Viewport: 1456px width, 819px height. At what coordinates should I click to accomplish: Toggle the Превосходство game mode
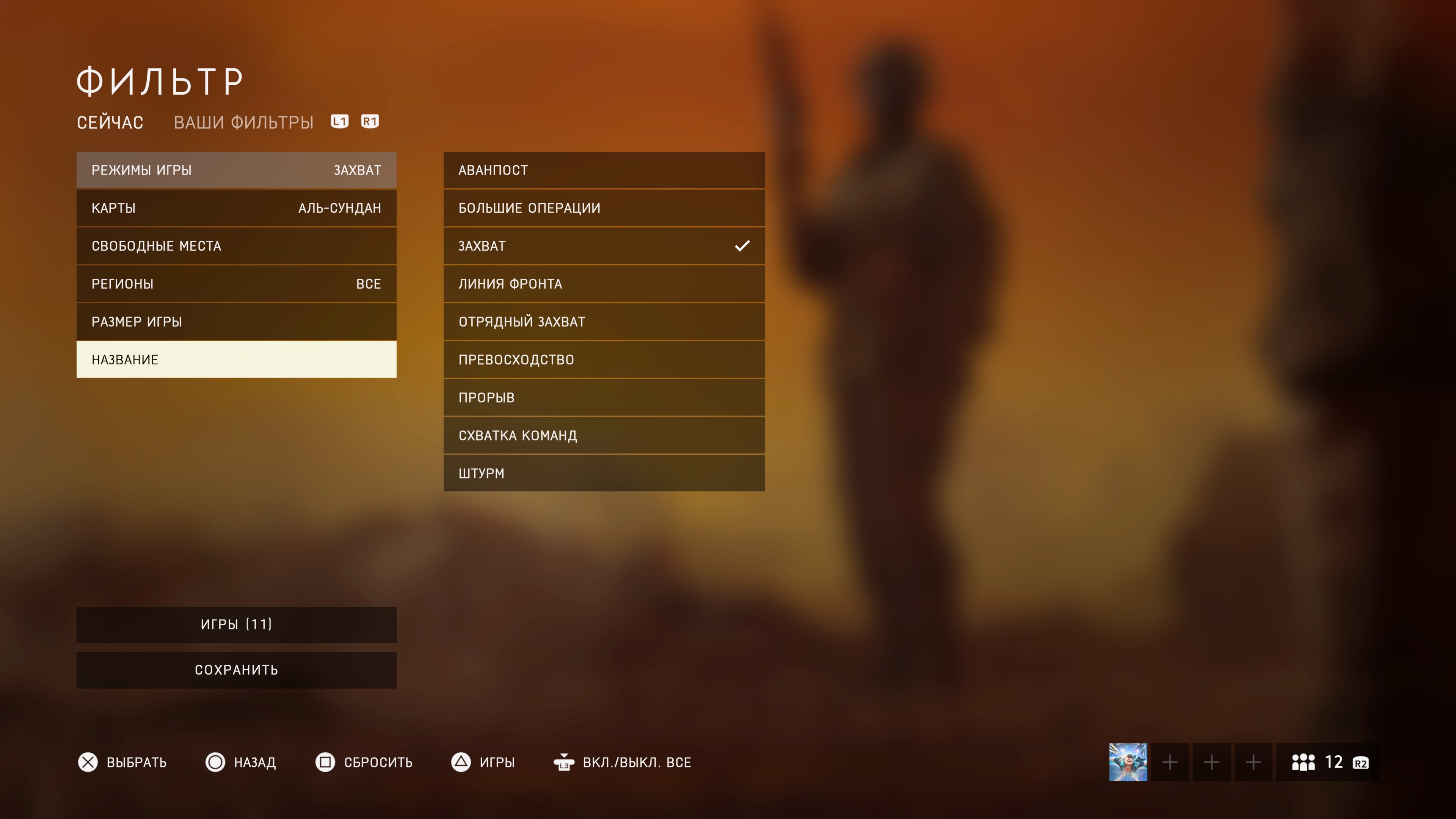pos(604,359)
